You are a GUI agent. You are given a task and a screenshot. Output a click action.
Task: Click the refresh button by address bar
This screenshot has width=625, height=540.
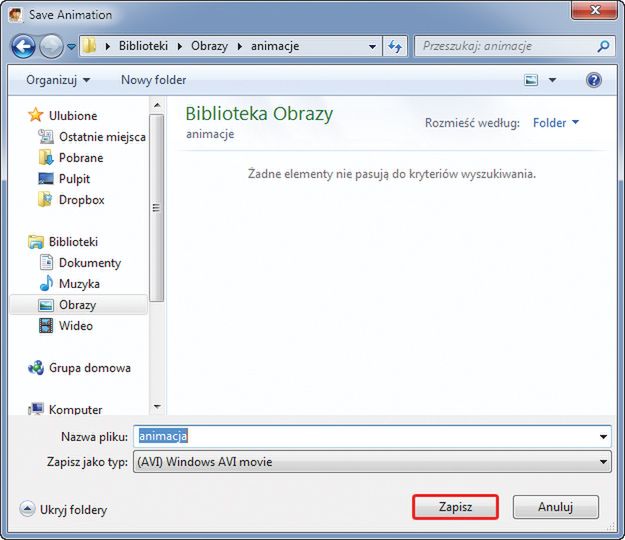(x=395, y=47)
